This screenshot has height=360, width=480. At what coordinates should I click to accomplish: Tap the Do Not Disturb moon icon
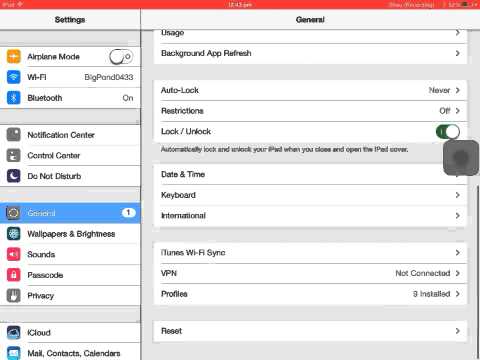[x=14, y=176]
